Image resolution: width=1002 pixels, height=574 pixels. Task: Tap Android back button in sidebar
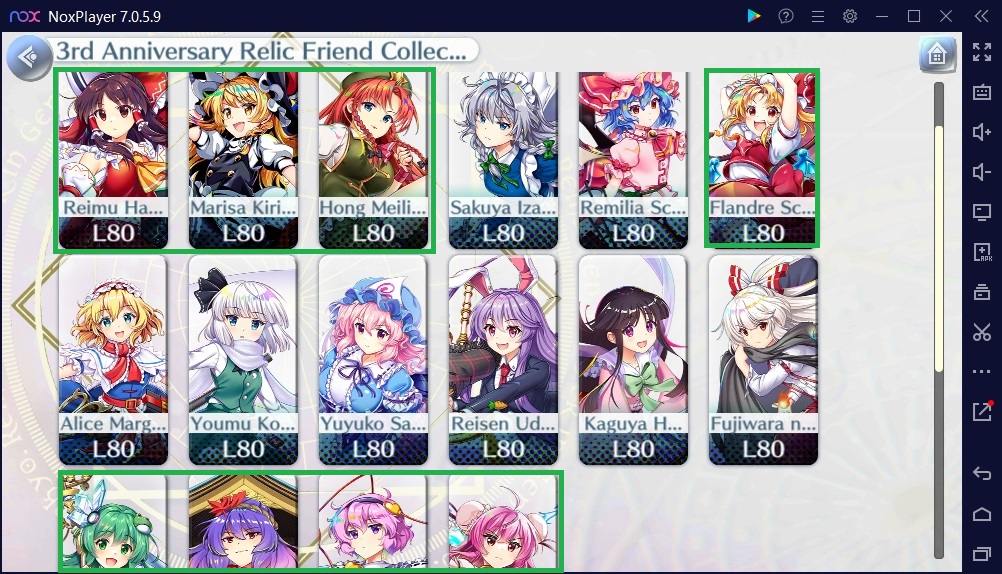[x=982, y=474]
